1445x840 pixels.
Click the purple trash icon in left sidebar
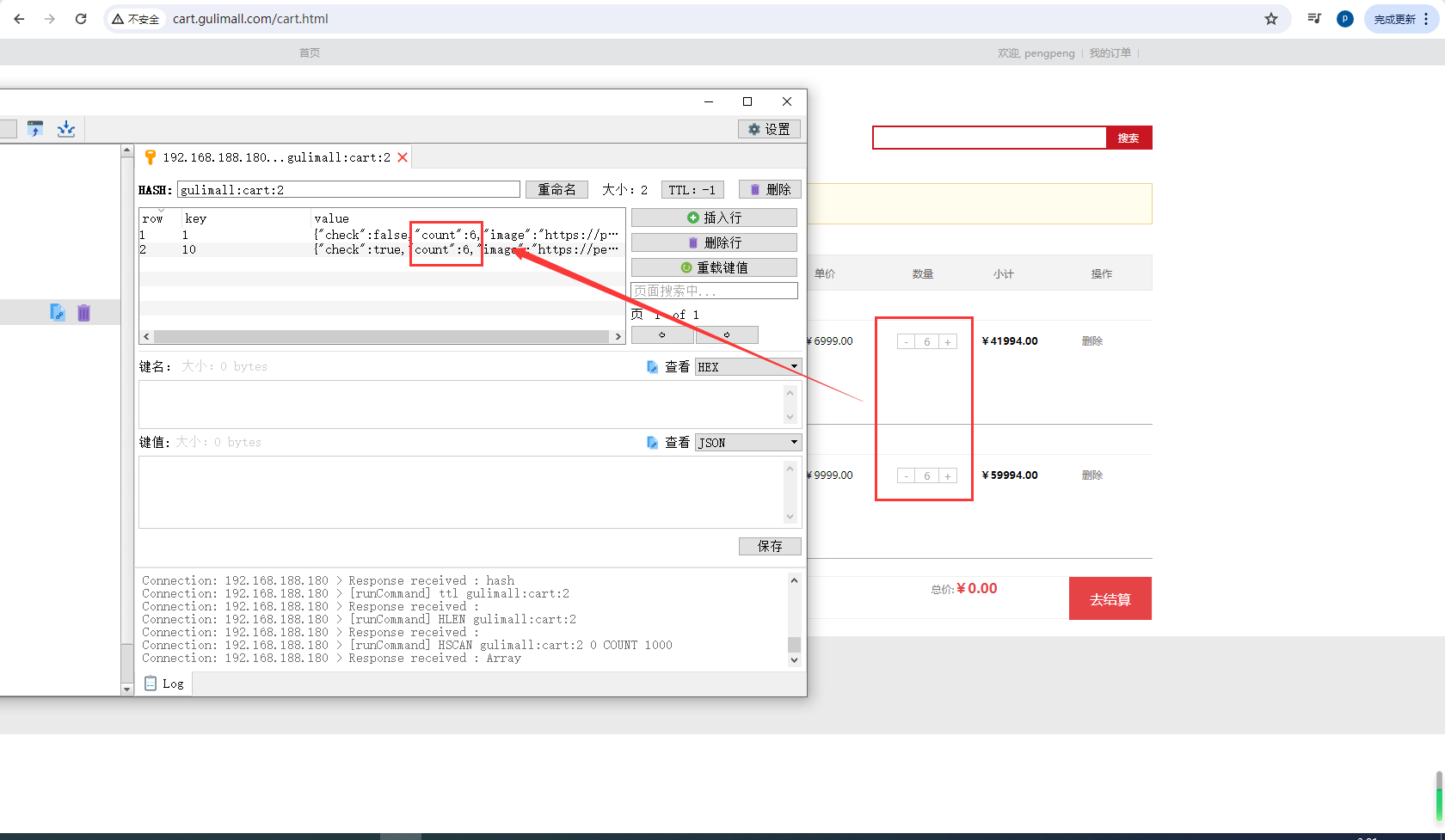(83, 312)
